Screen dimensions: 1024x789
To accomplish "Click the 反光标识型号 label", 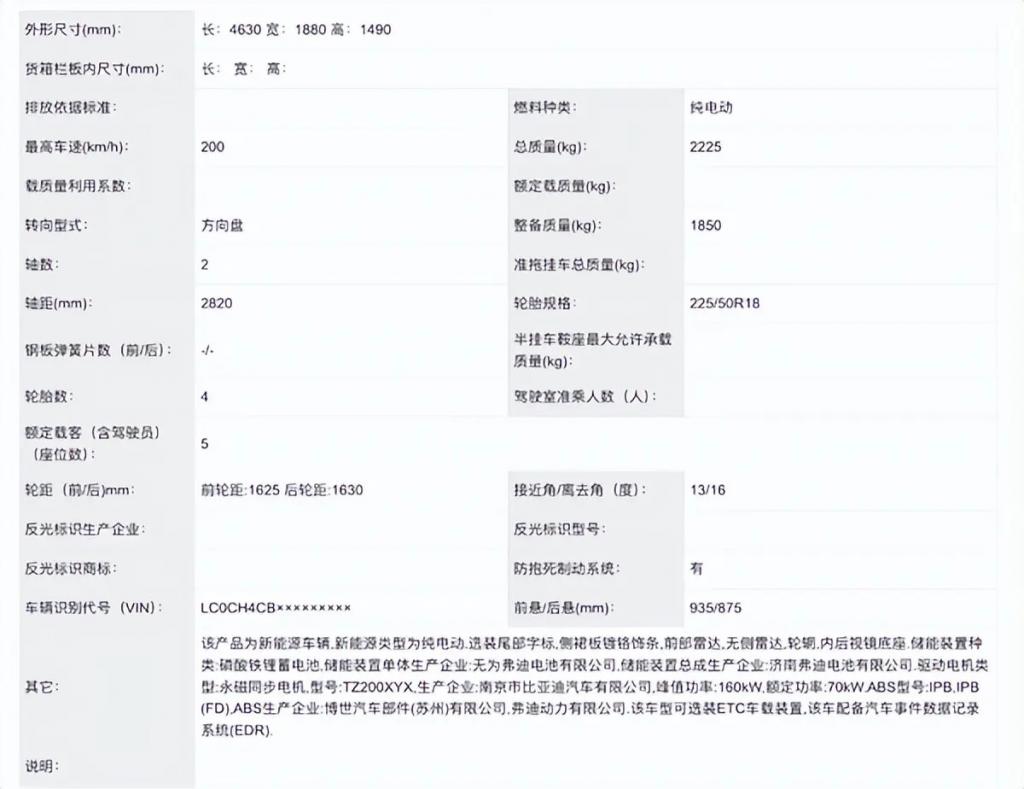I will pos(559,529).
